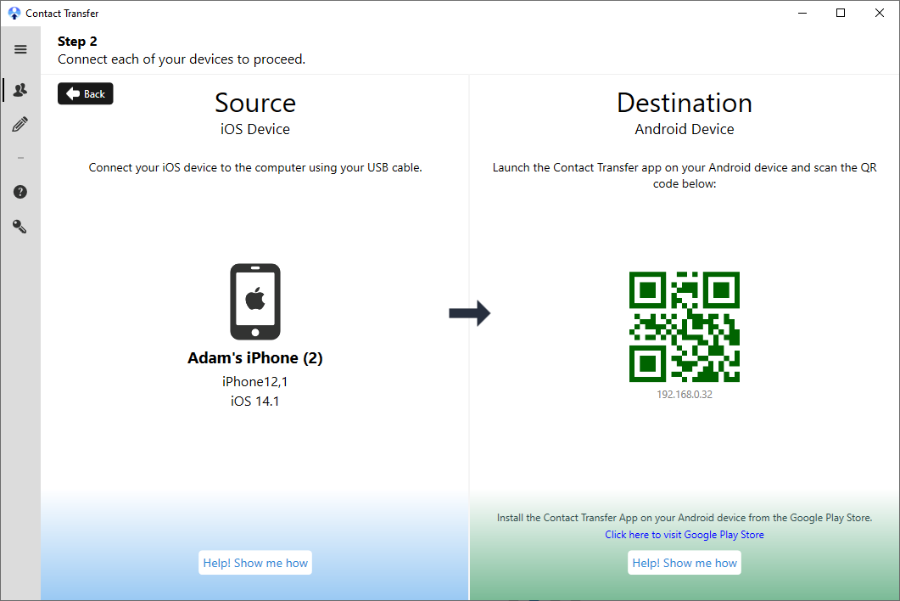The height and width of the screenshot is (601, 900).
Task: Maximize the Contact Transfer window
Action: 840,13
